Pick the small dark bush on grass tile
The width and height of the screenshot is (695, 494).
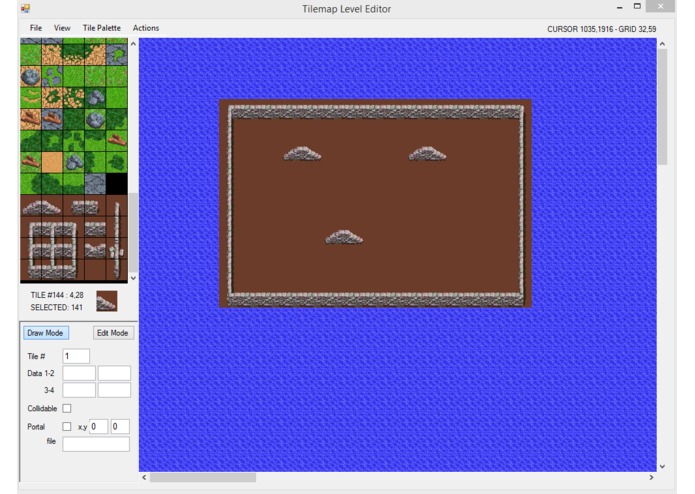(x=117, y=163)
